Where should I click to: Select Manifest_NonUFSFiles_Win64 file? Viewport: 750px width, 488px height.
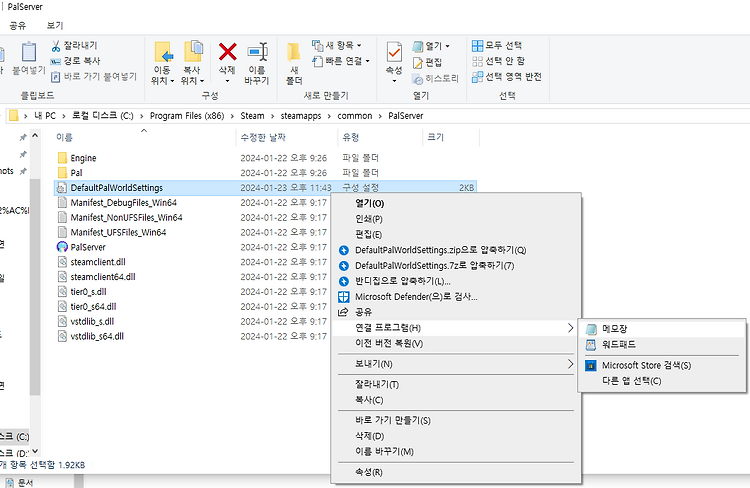point(126,217)
